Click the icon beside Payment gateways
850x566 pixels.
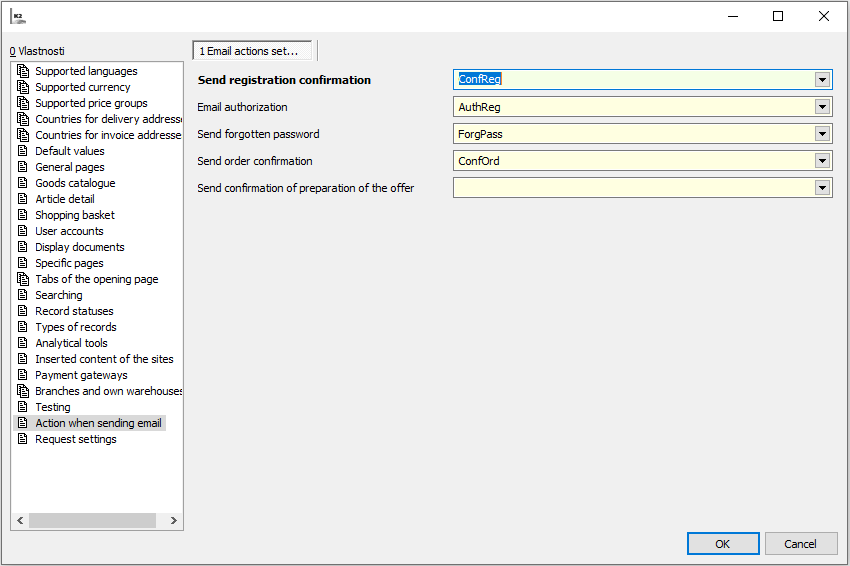click(x=24, y=375)
